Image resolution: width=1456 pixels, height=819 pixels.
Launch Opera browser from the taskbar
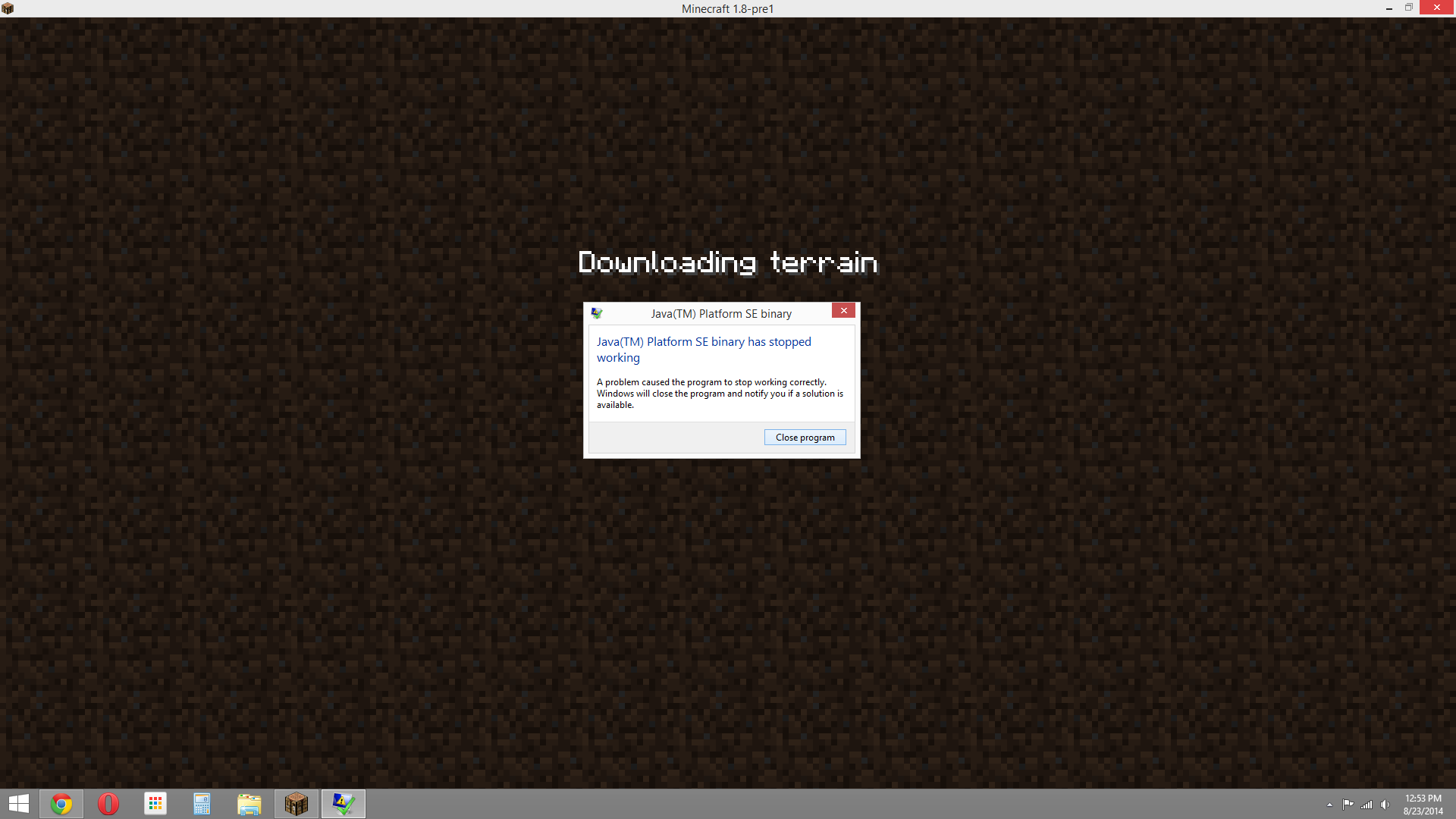point(108,804)
